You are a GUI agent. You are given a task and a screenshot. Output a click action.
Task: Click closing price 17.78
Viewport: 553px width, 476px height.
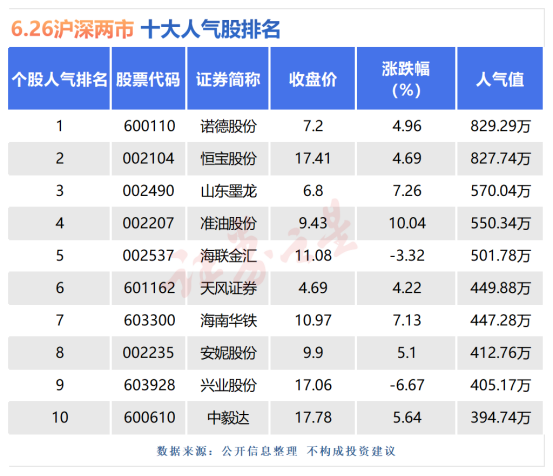tap(313, 418)
